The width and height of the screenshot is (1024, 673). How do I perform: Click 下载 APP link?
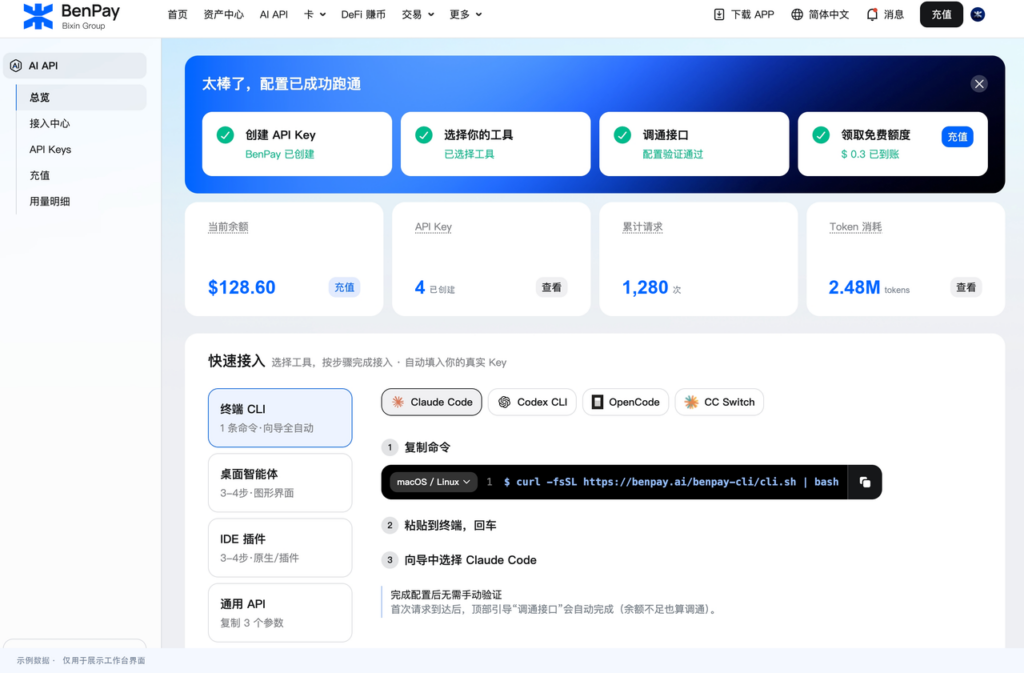coord(744,14)
